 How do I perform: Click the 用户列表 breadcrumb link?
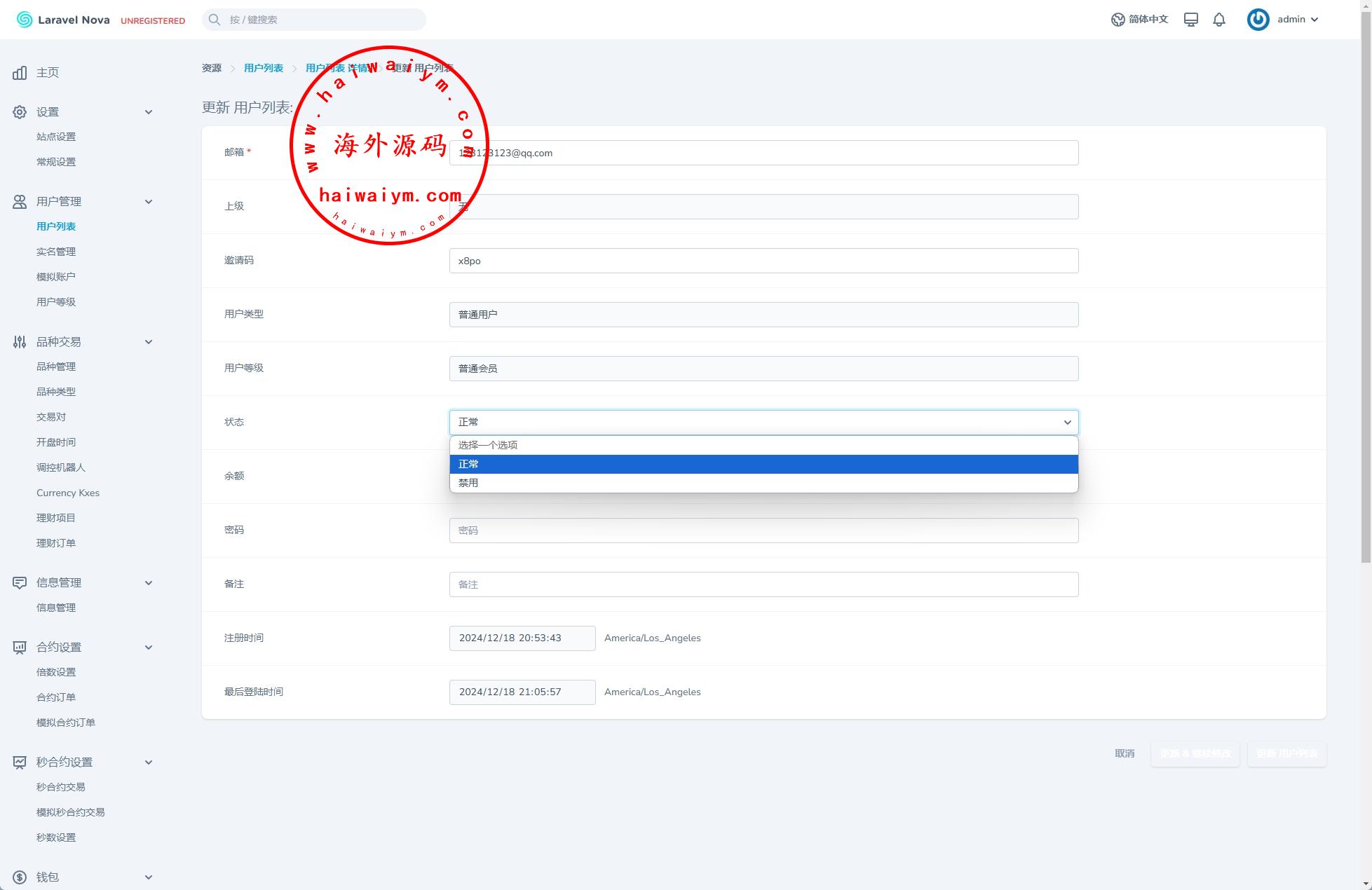pyautogui.click(x=264, y=68)
